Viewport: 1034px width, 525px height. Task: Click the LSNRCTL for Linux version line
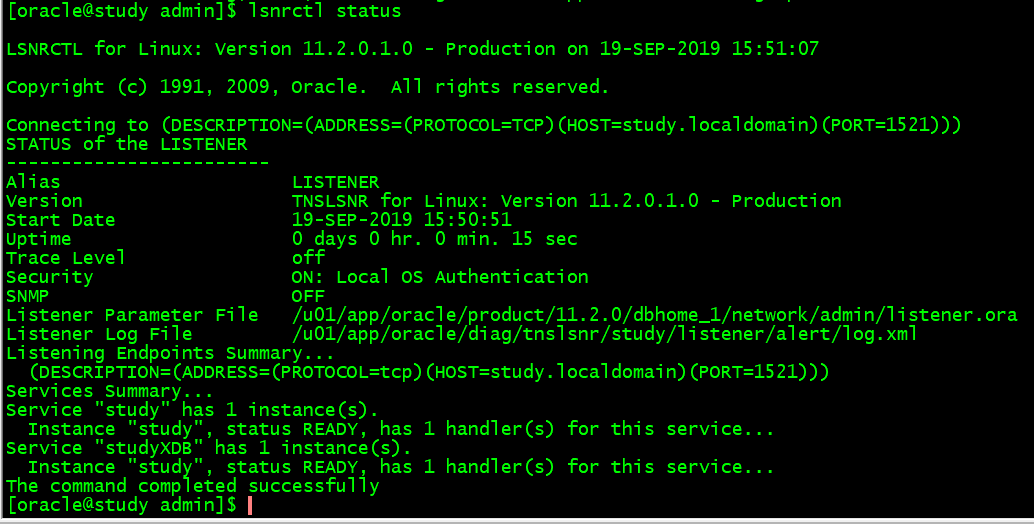coord(412,49)
